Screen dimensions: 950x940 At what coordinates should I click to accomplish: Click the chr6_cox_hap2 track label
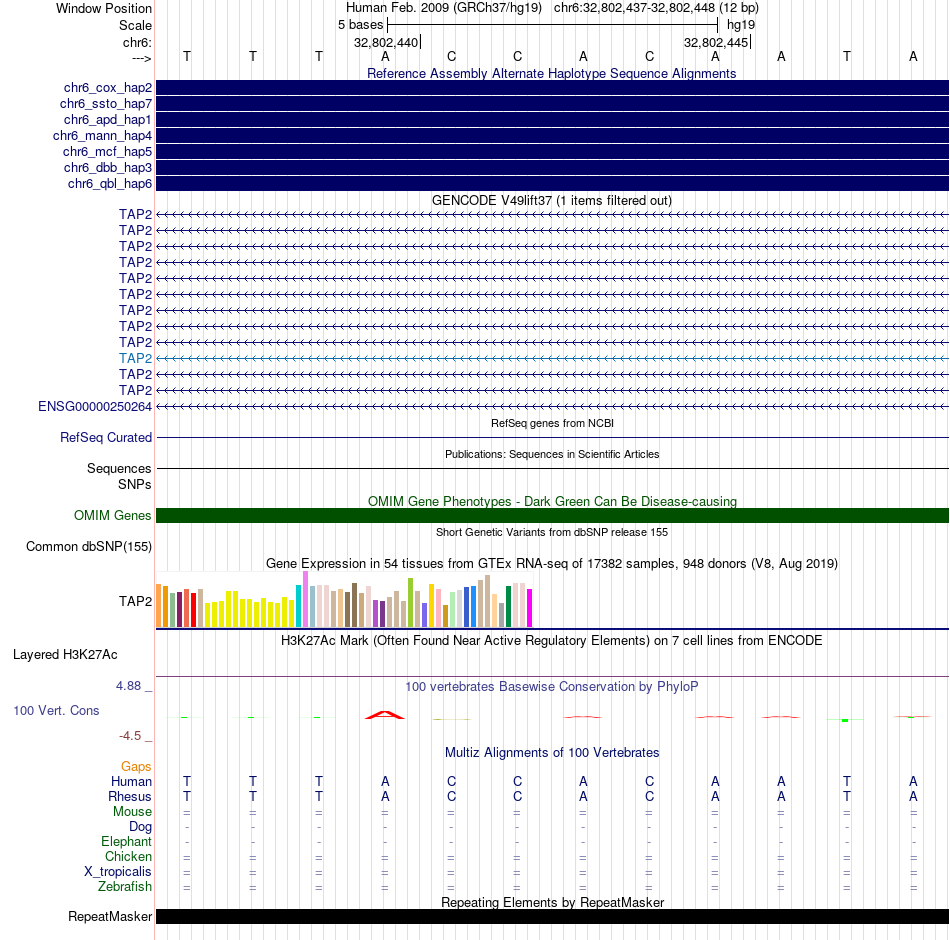pos(108,88)
